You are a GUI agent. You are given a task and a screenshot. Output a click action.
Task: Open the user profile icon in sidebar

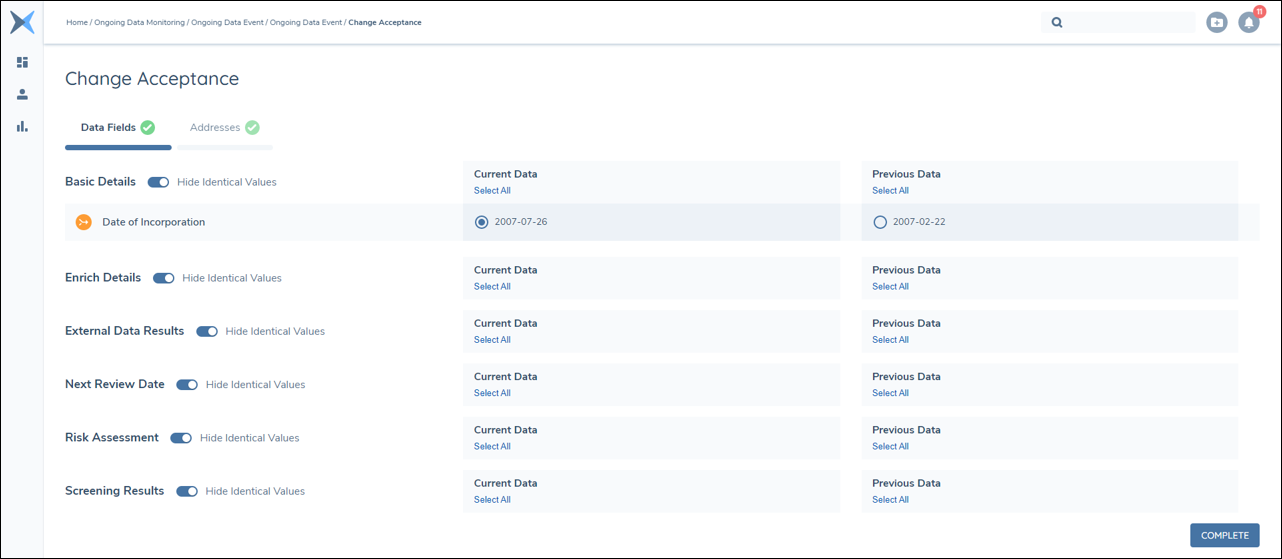[x=22, y=94]
